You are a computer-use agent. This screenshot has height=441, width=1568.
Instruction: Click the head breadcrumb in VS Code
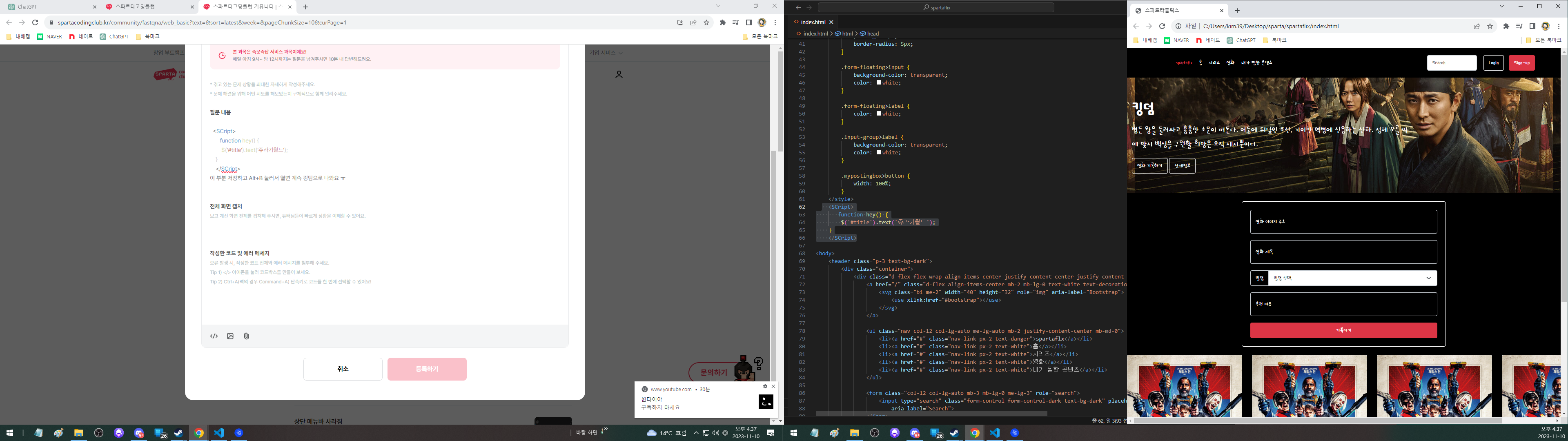(869, 33)
